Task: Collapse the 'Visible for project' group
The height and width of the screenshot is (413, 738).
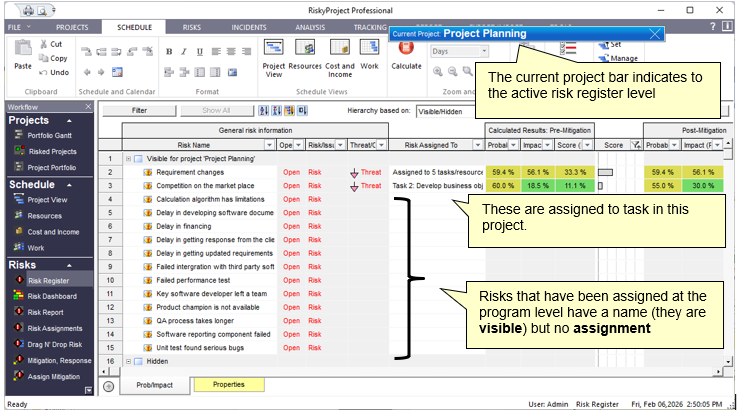Action: 128,159
